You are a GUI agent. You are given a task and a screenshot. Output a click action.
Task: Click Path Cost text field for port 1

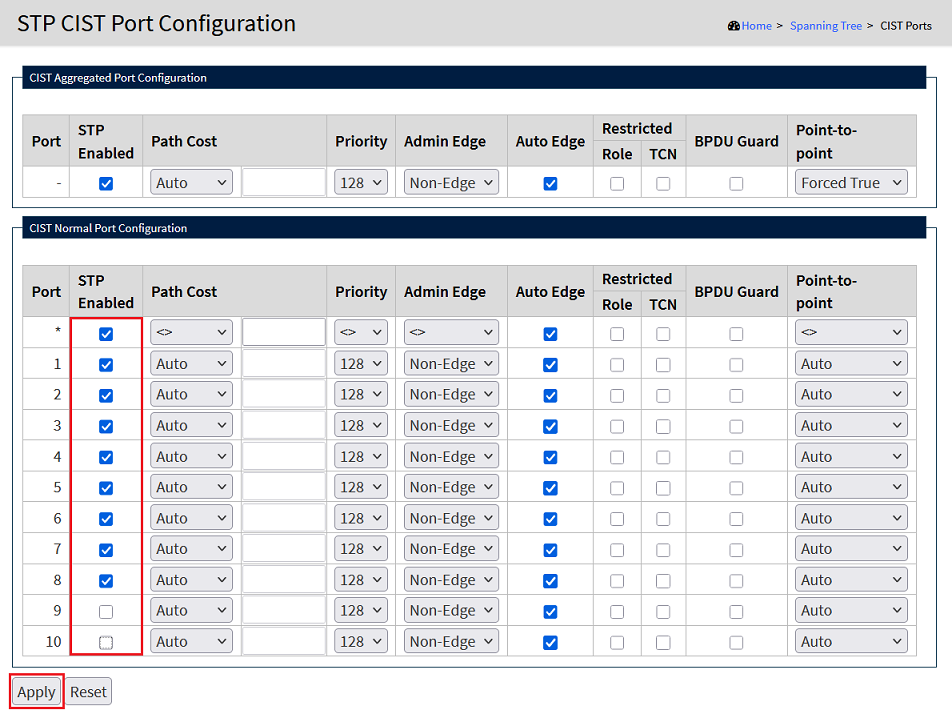coord(284,365)
